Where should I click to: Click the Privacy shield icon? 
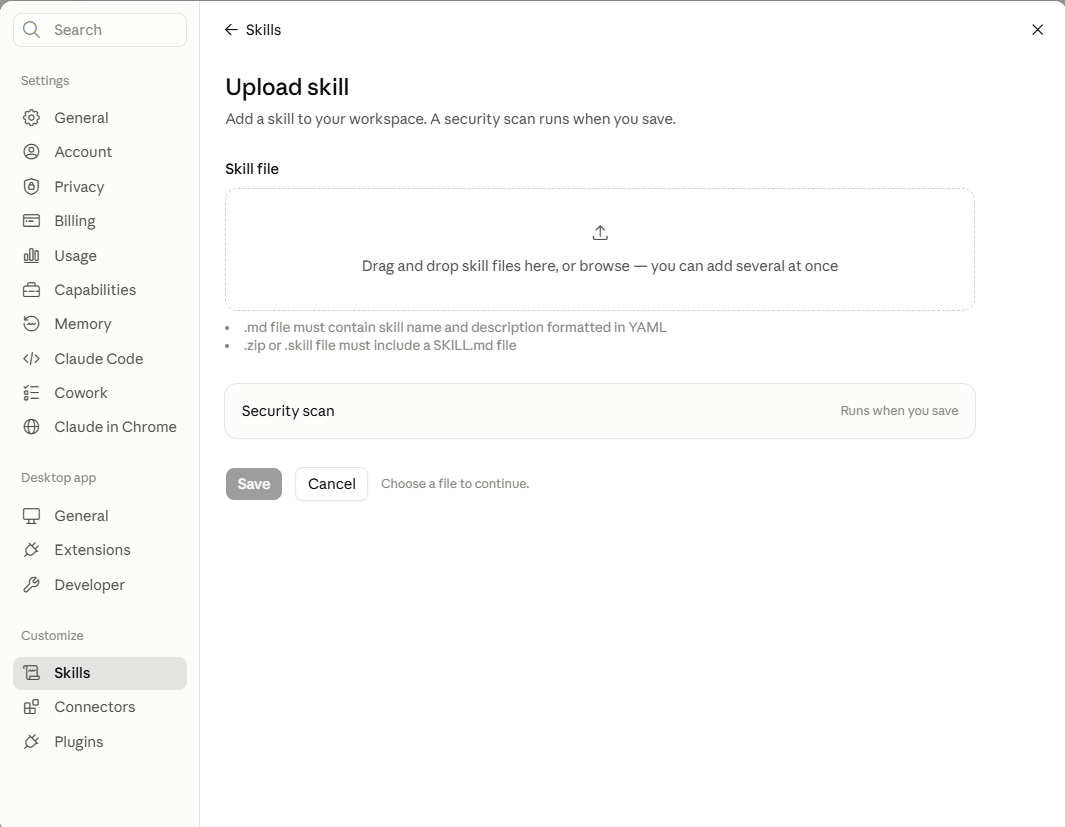[31, 187]
